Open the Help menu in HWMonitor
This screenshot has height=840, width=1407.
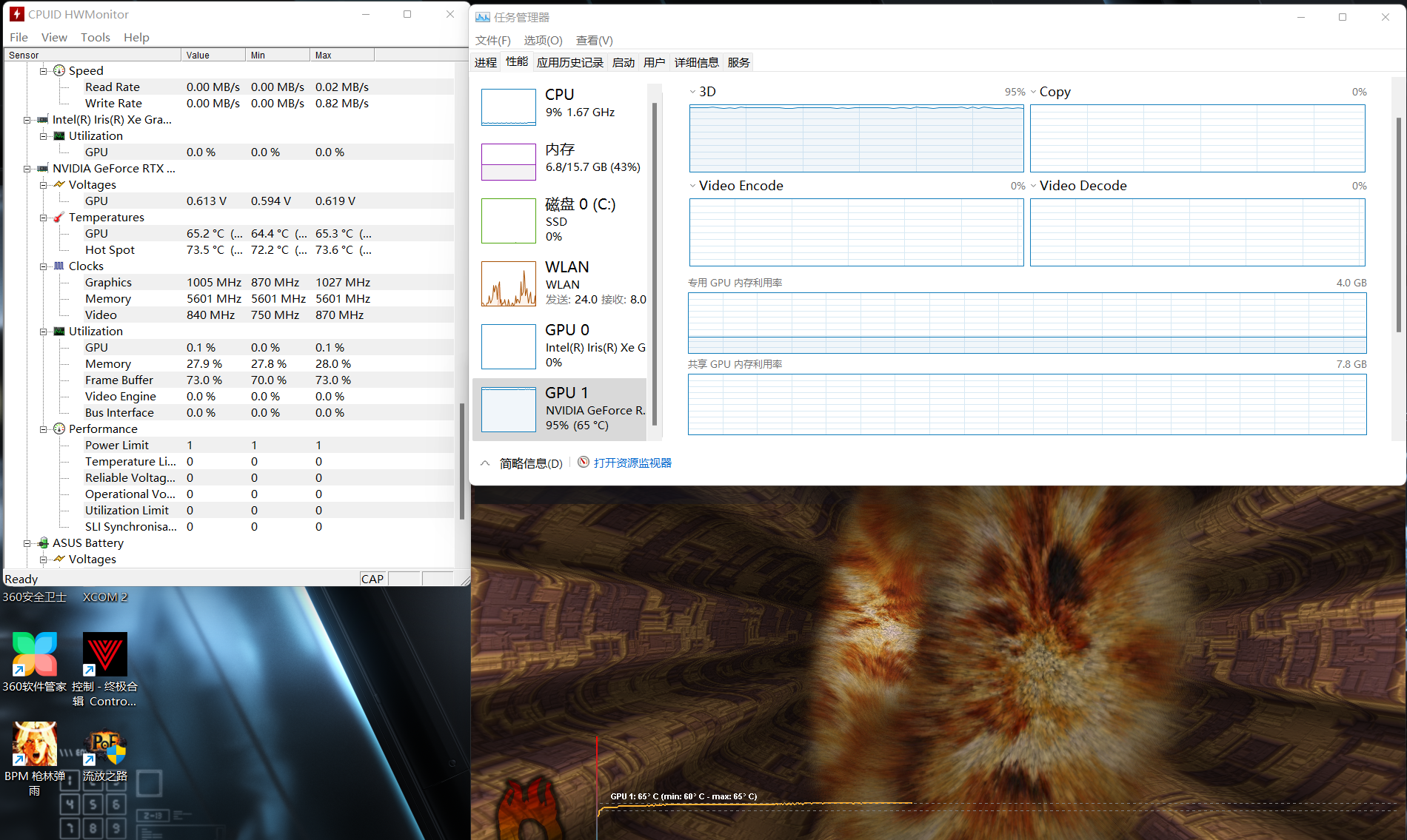(136, 37)
